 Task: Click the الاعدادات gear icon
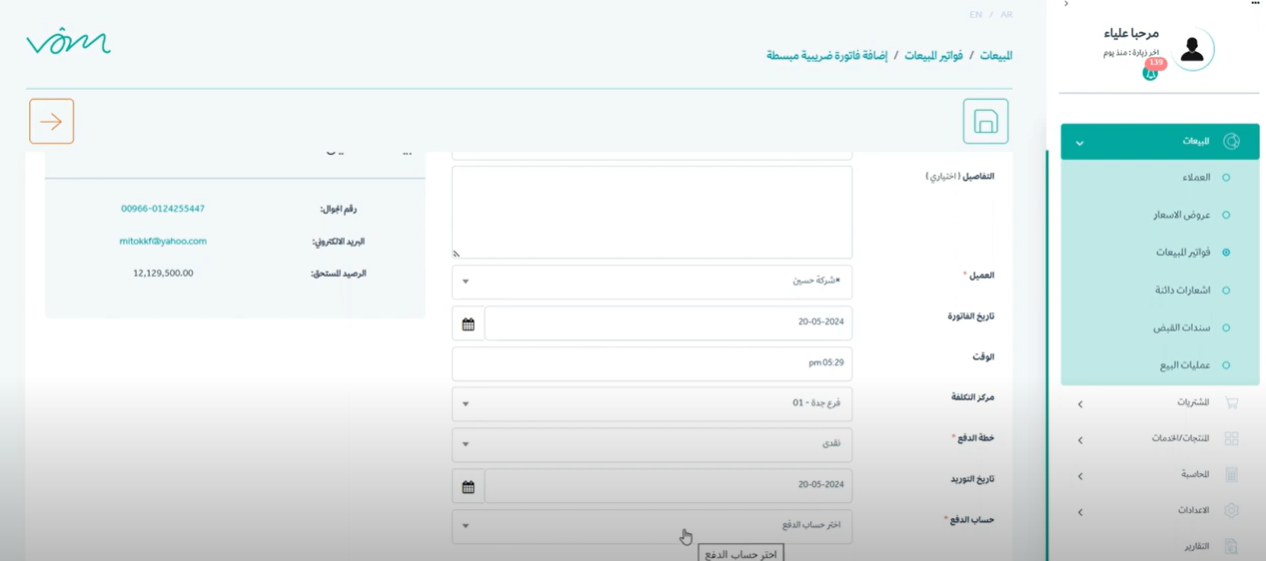pos(1231,511)
